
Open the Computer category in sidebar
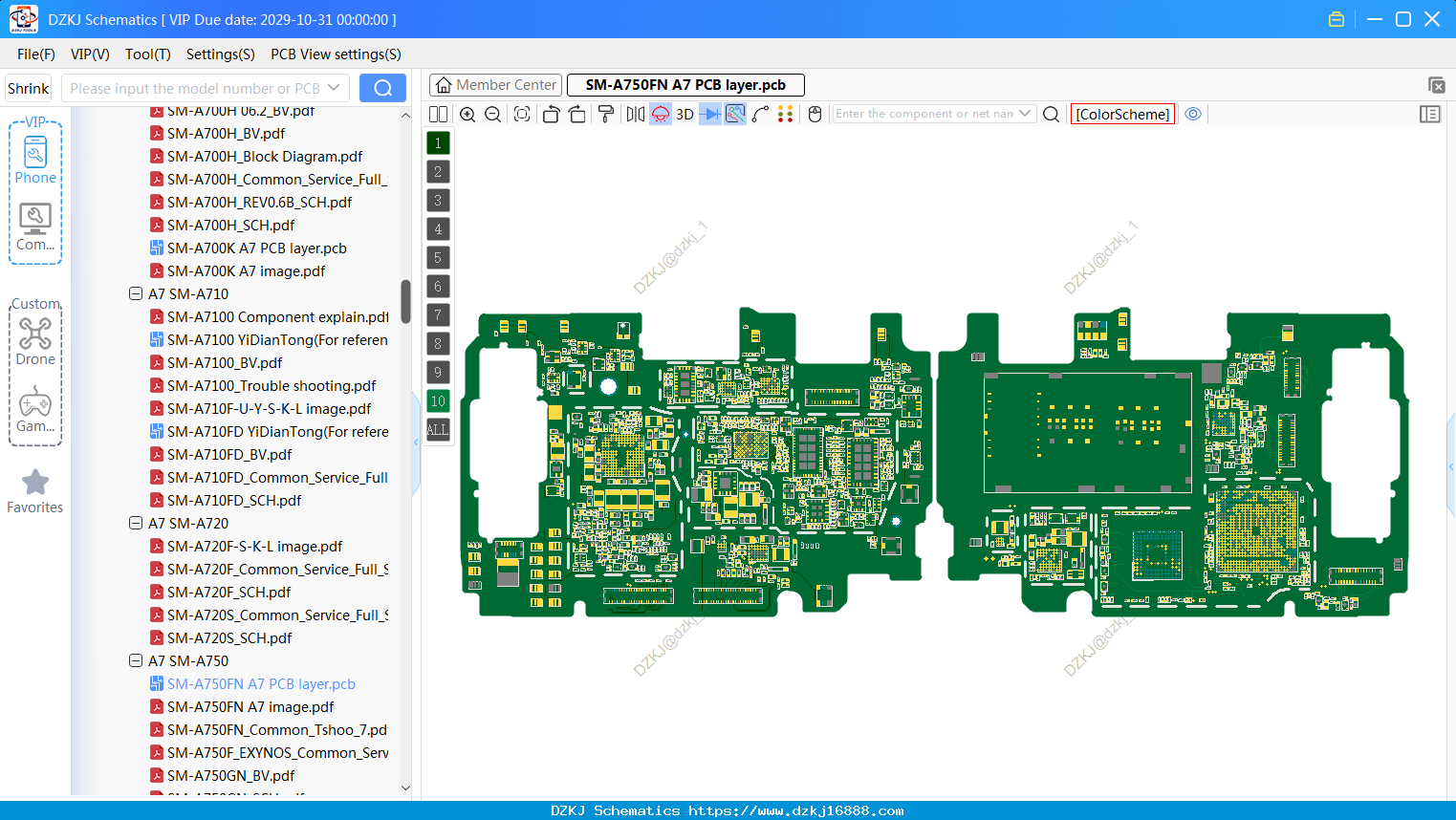point(35,227)
